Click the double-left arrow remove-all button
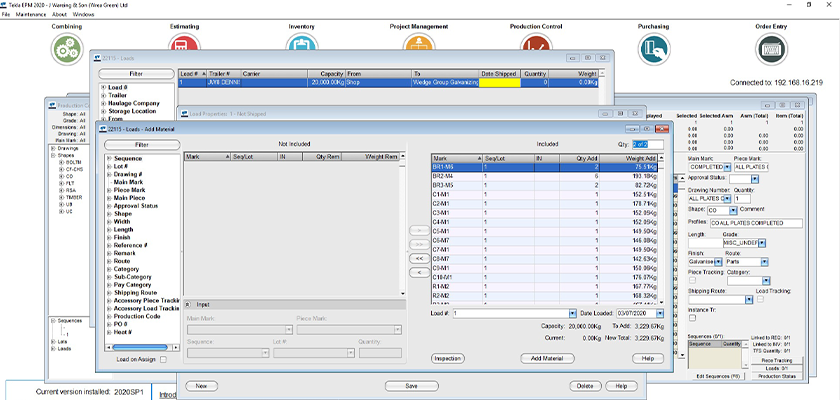 tap(419, 258)
